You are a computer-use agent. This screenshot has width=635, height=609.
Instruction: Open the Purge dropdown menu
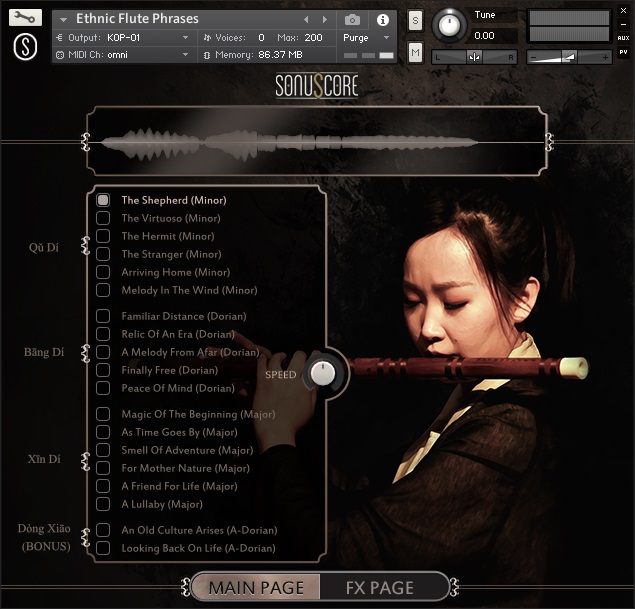[x=366, y=38]
